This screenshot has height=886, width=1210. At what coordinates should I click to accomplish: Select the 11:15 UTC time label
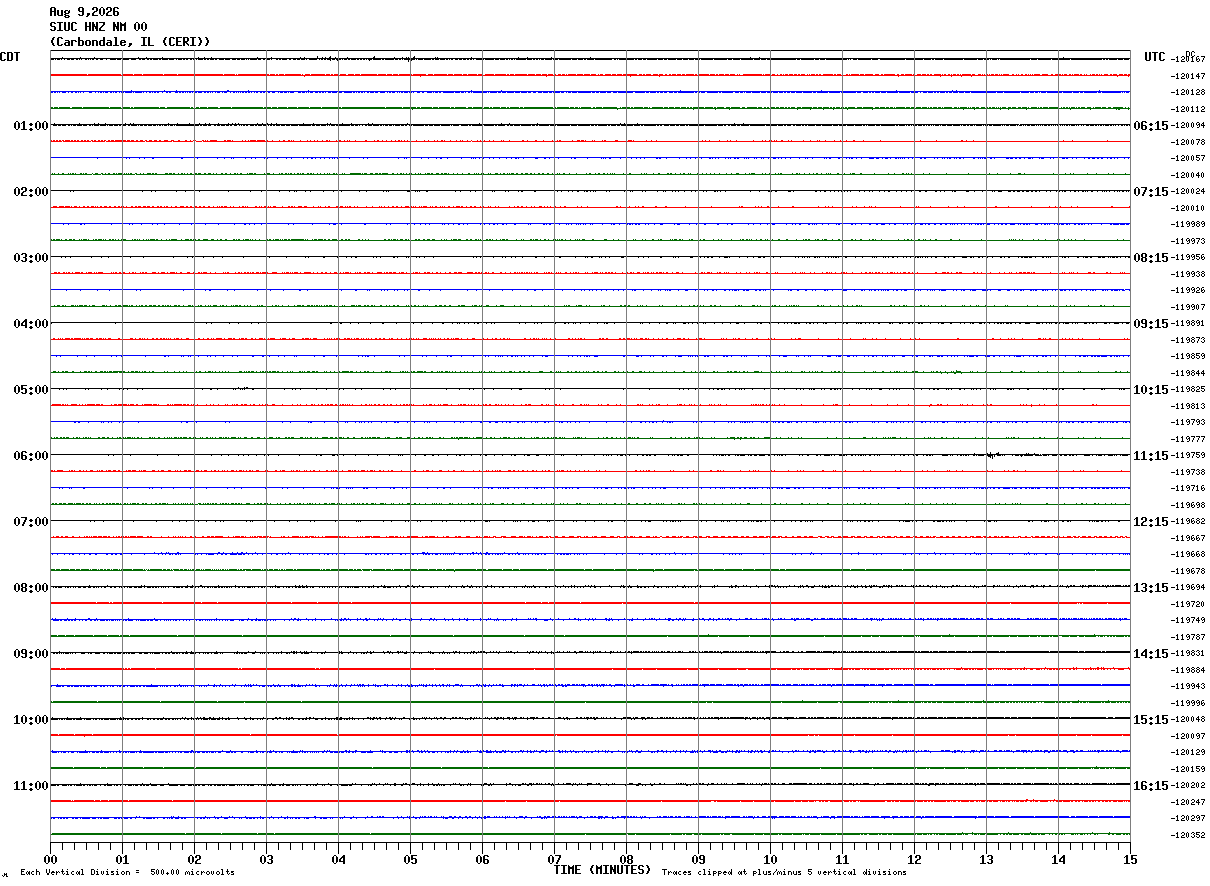pos(1150,456)
